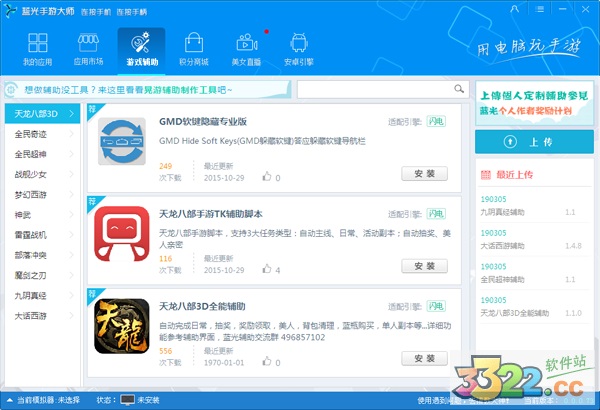
Task: Open 美女直播 live stream section
Action: pyautogui.click(x=246, y=50)
